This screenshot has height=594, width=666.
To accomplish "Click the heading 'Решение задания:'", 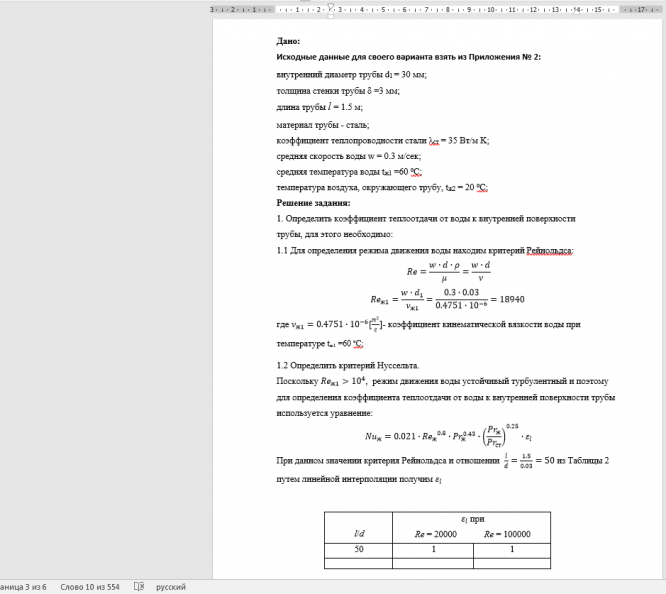I will (x=313, y=203).
